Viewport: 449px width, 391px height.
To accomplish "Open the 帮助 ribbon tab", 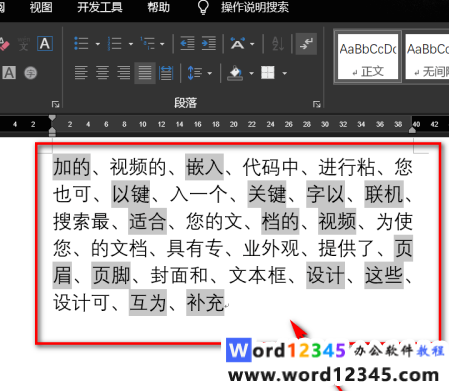I will click(159, 7).
